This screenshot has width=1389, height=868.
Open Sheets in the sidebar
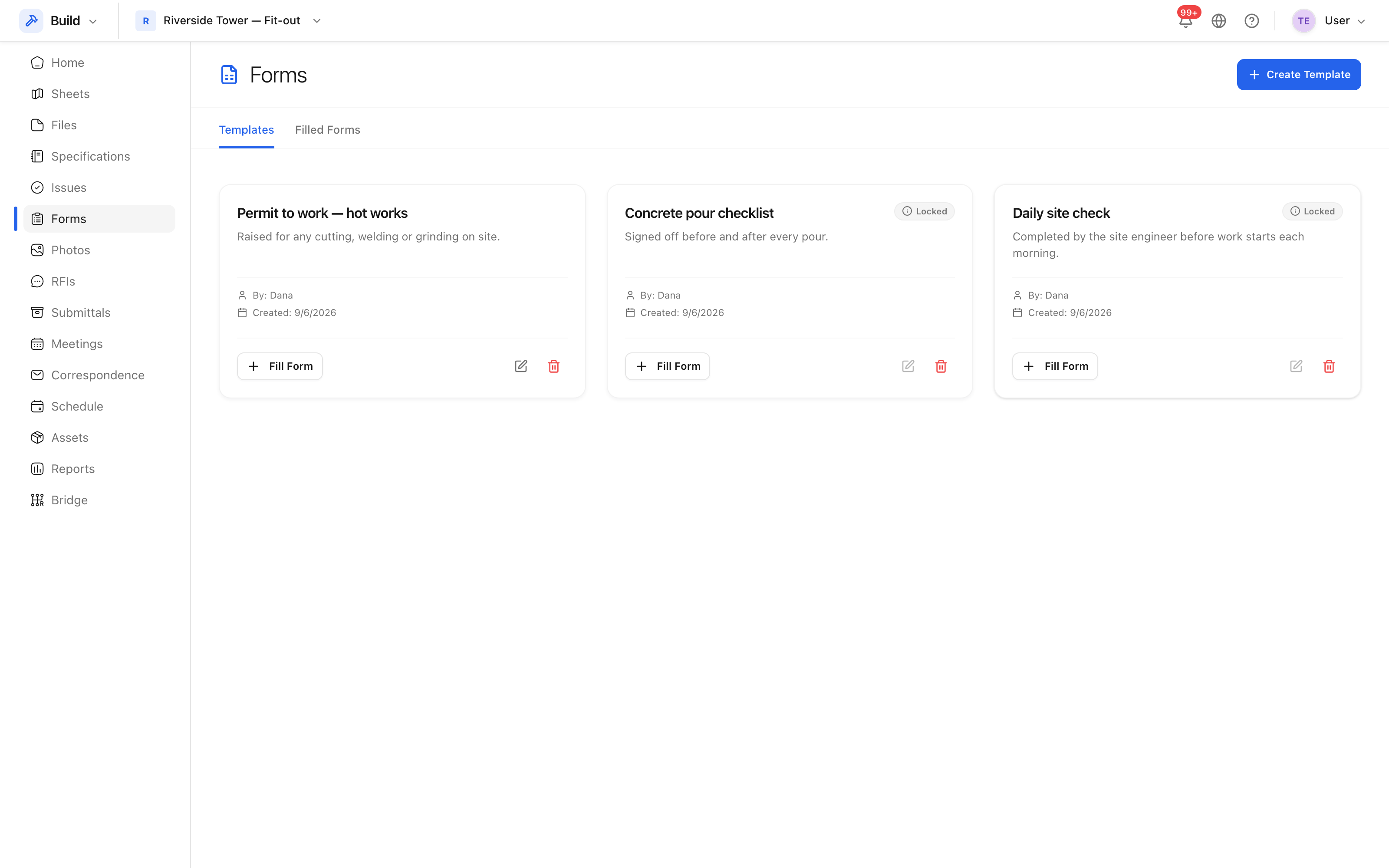tap(99, 94)
